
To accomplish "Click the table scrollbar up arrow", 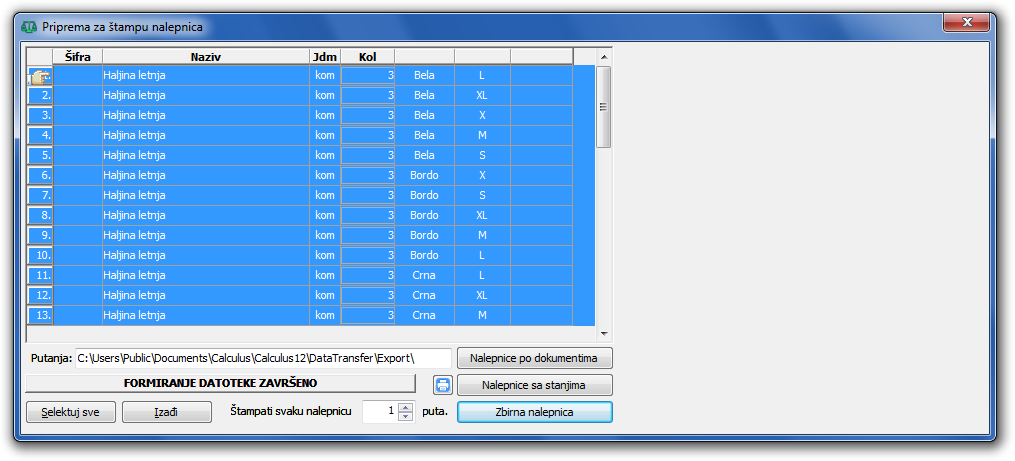I will (603, 56).
